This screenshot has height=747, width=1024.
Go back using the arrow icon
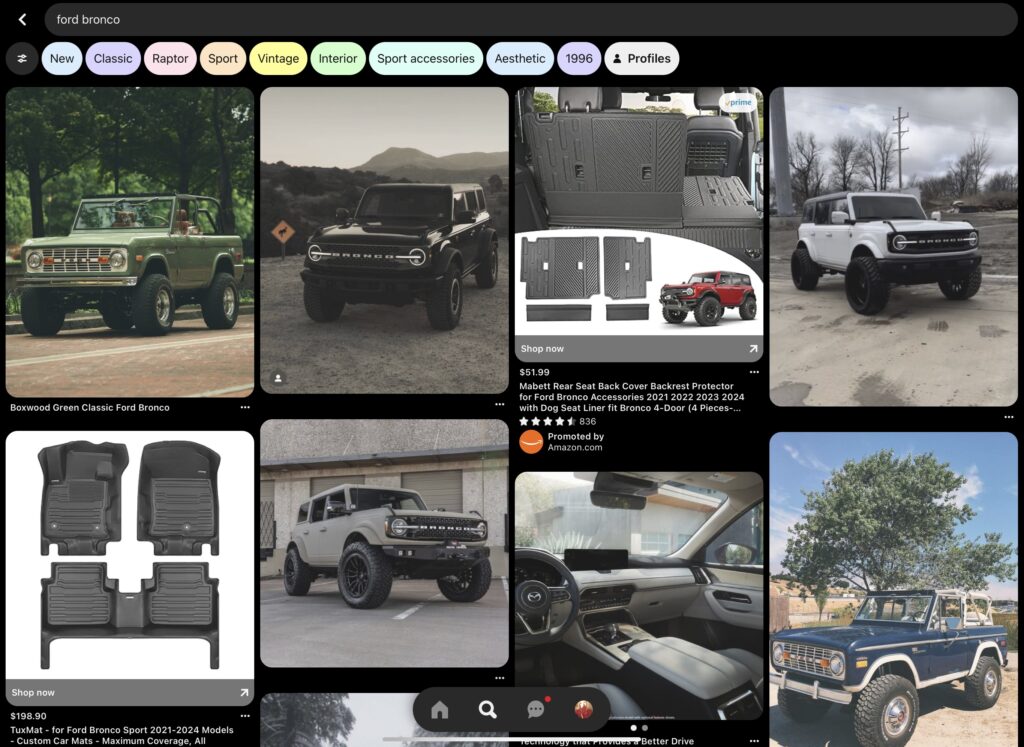(x=23, y=20)
